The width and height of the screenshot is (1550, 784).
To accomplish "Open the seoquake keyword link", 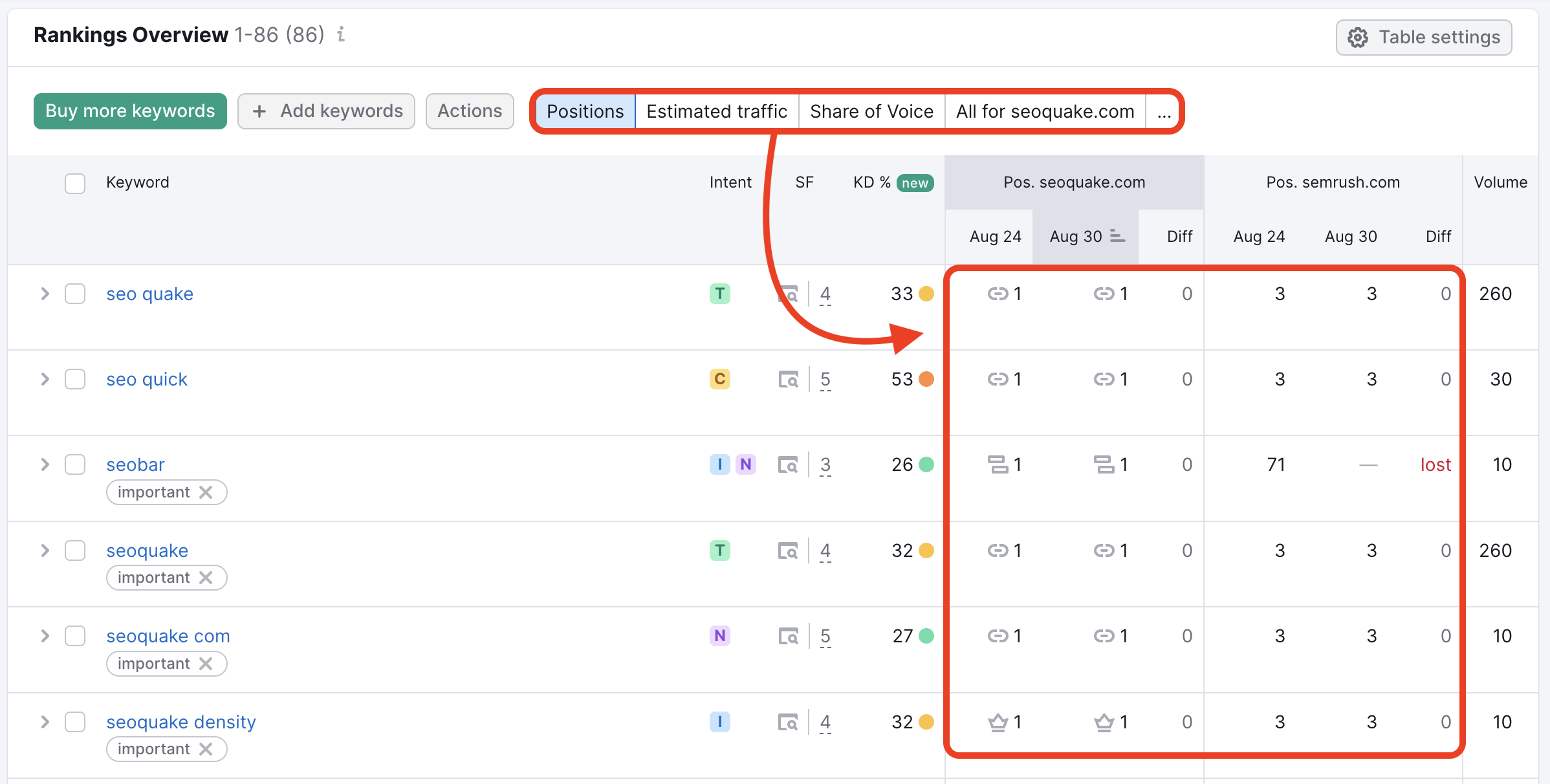I will pos(147,551).
